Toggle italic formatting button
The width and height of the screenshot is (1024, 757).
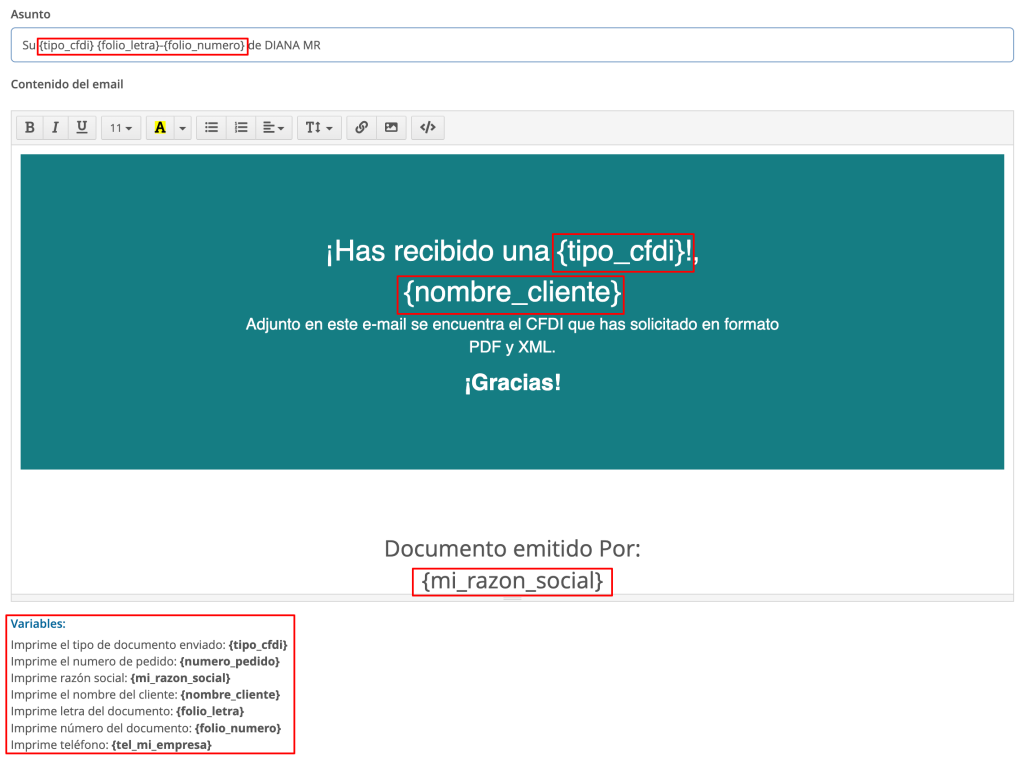(x=55, y=128)
